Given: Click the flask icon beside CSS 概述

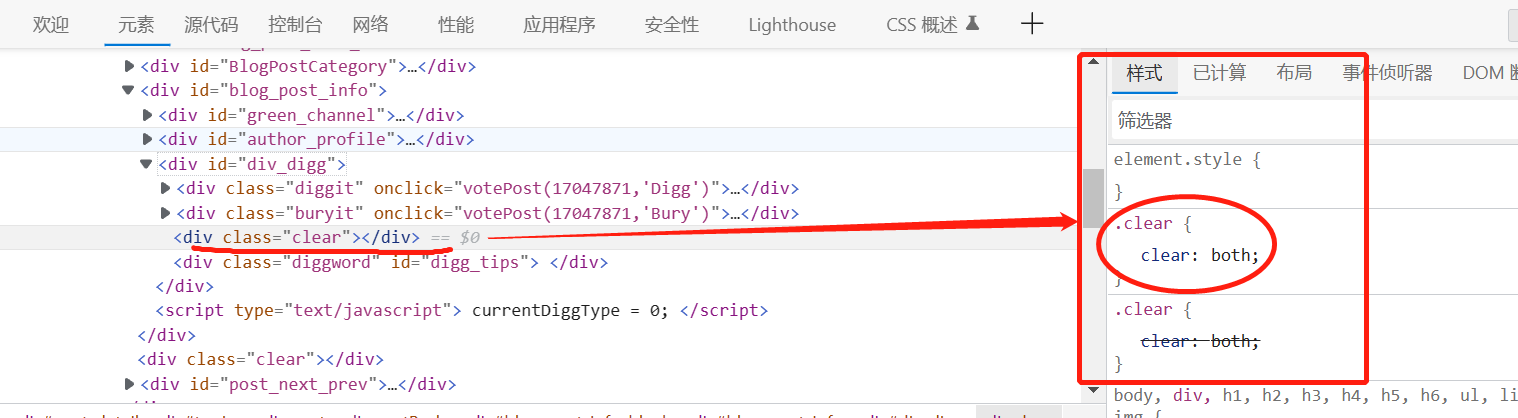Looking at the screenshot, I should [x=974, y=24].
